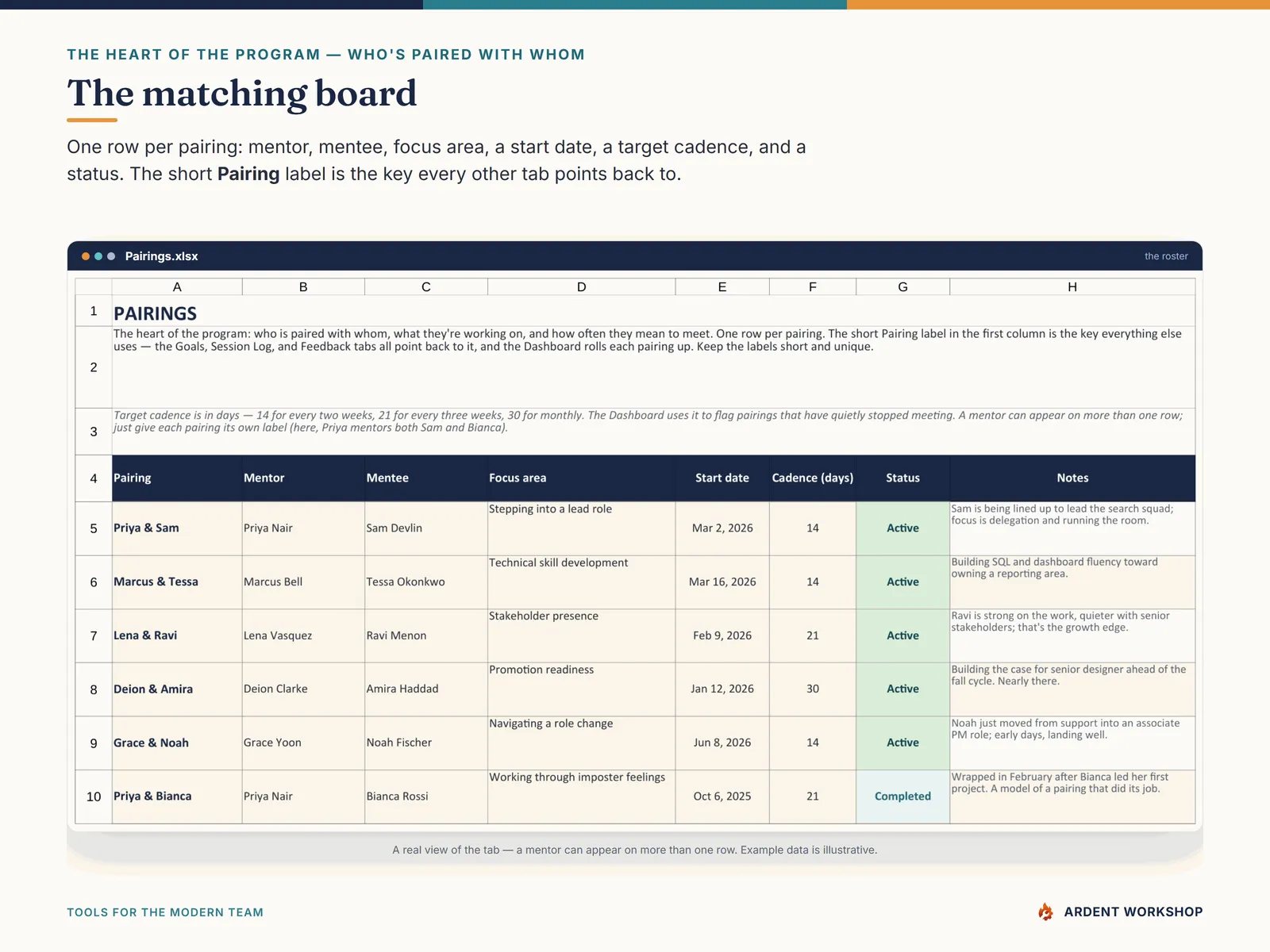Click the 'Start date' heading cell

pos(722,478)
